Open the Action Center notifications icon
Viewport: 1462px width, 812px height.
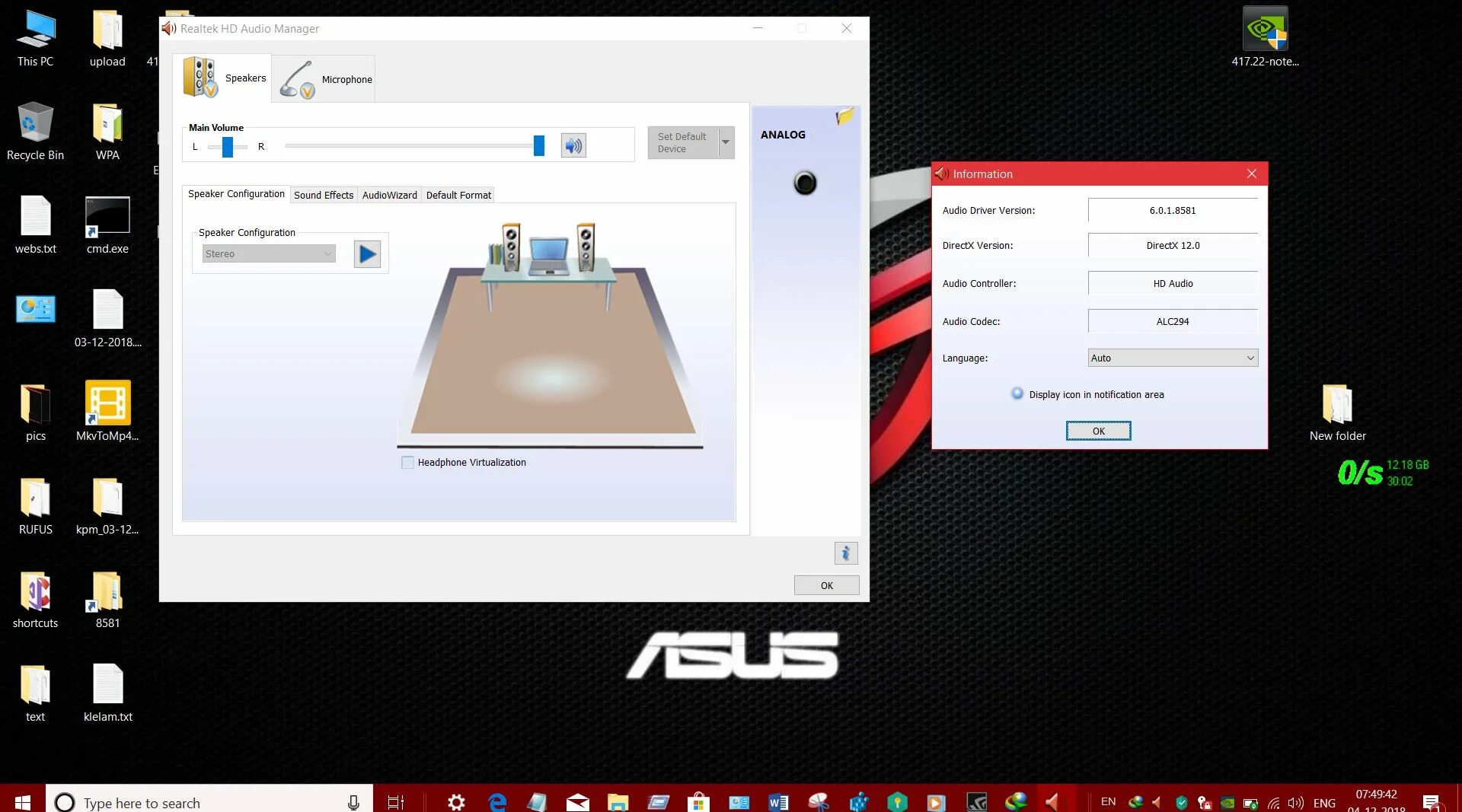coord(1432,802)
